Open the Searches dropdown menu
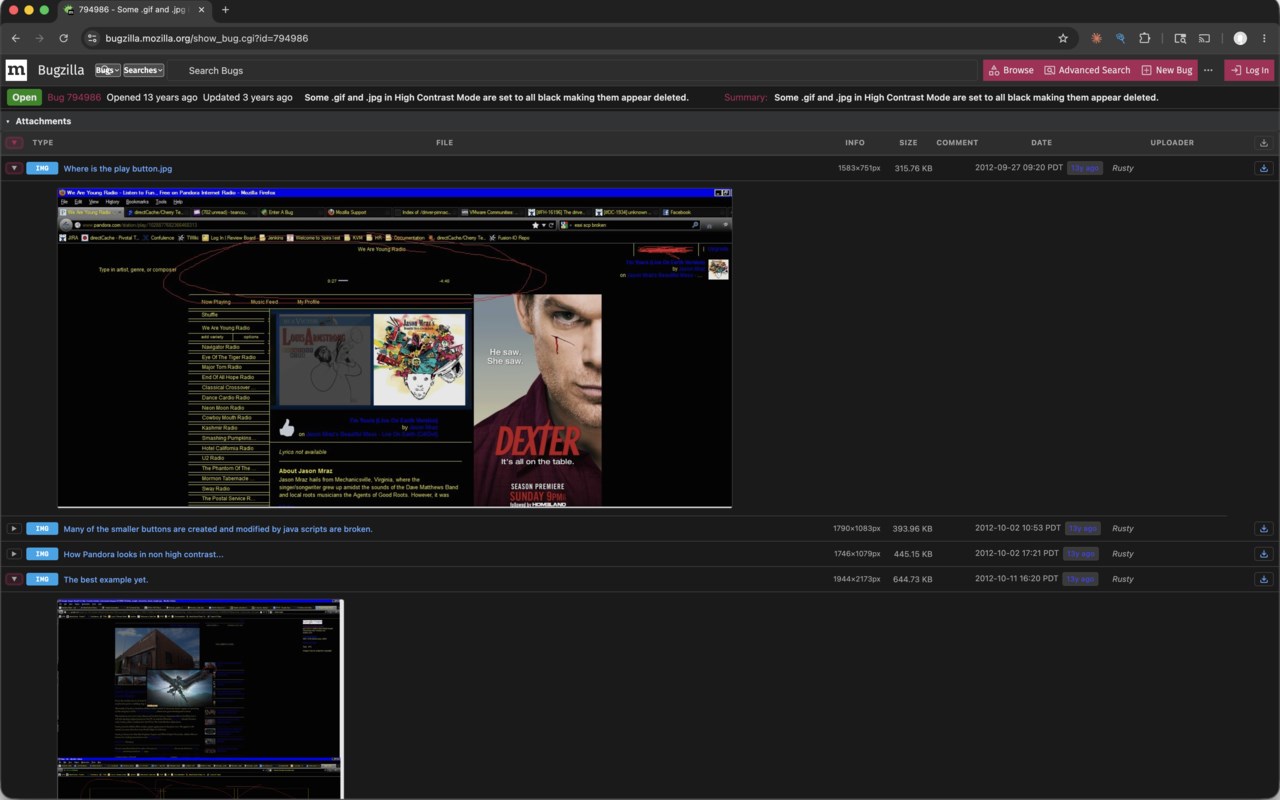This screenshot has height=800, width=1280. (x=143, y=70)
